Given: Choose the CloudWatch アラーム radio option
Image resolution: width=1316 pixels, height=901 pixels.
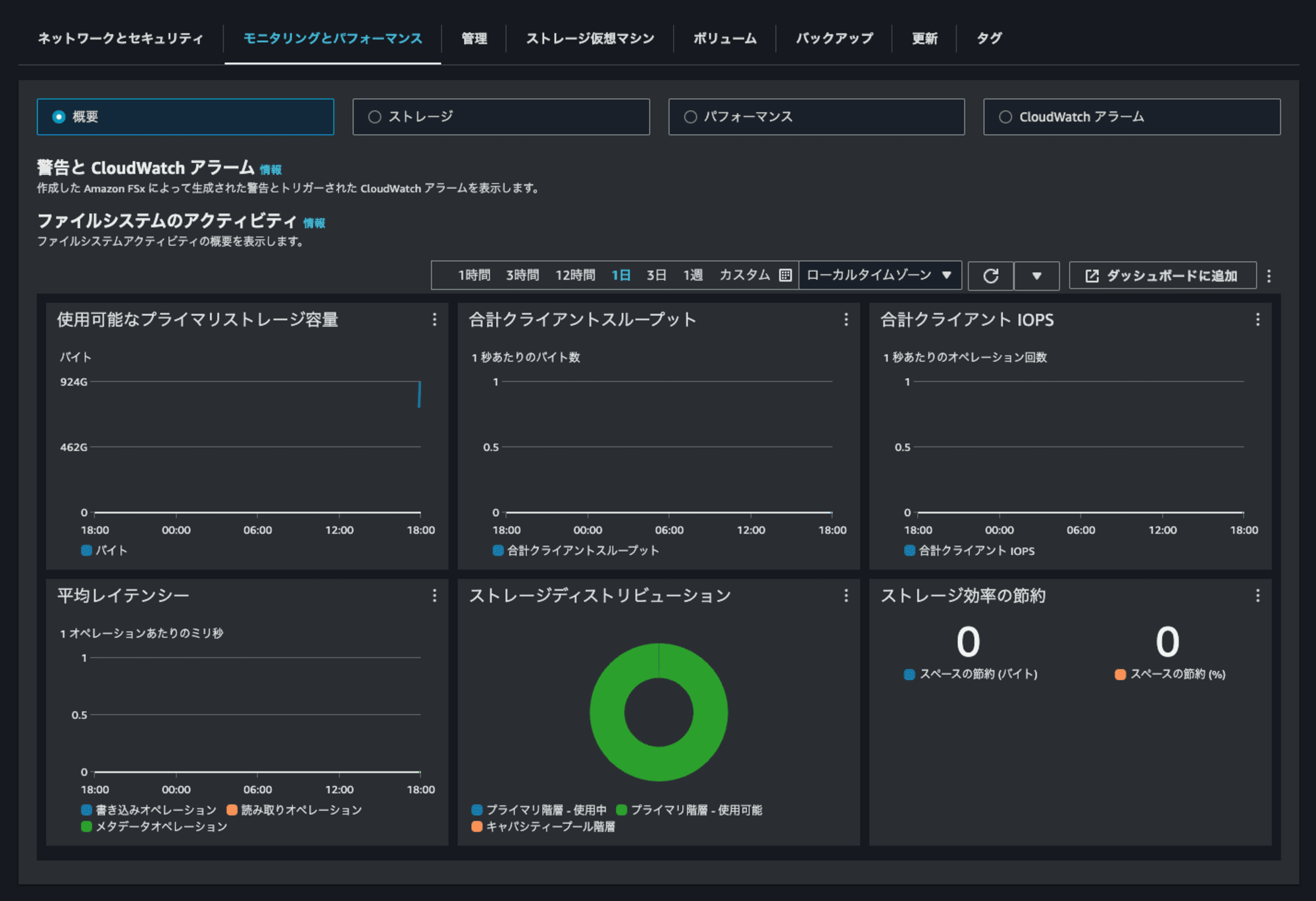Looking at the screenshot, I should coord(1132,117).
